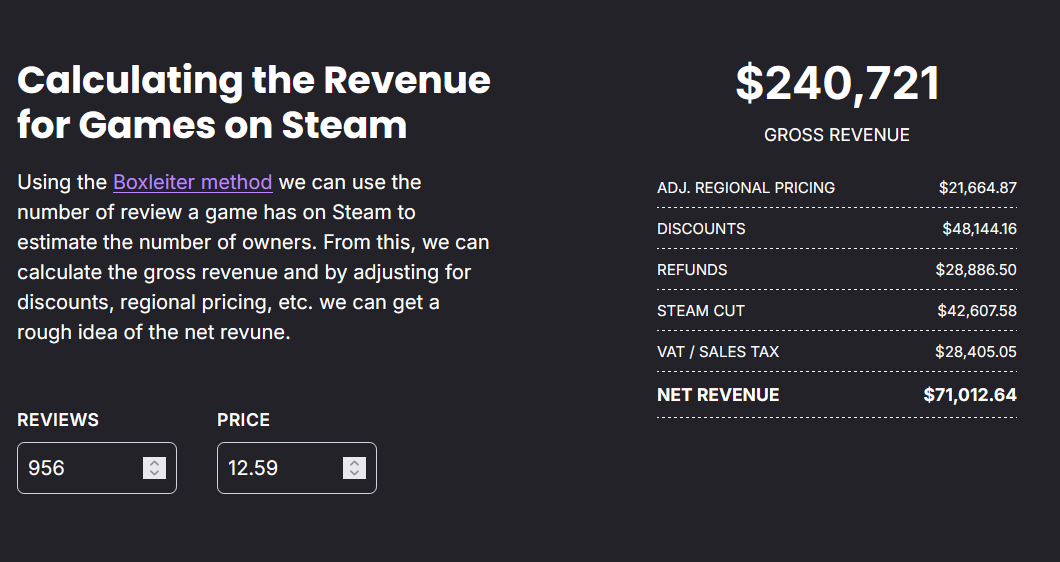
Task: Click the NET REVENUE row label
Action: coord(717,395)
